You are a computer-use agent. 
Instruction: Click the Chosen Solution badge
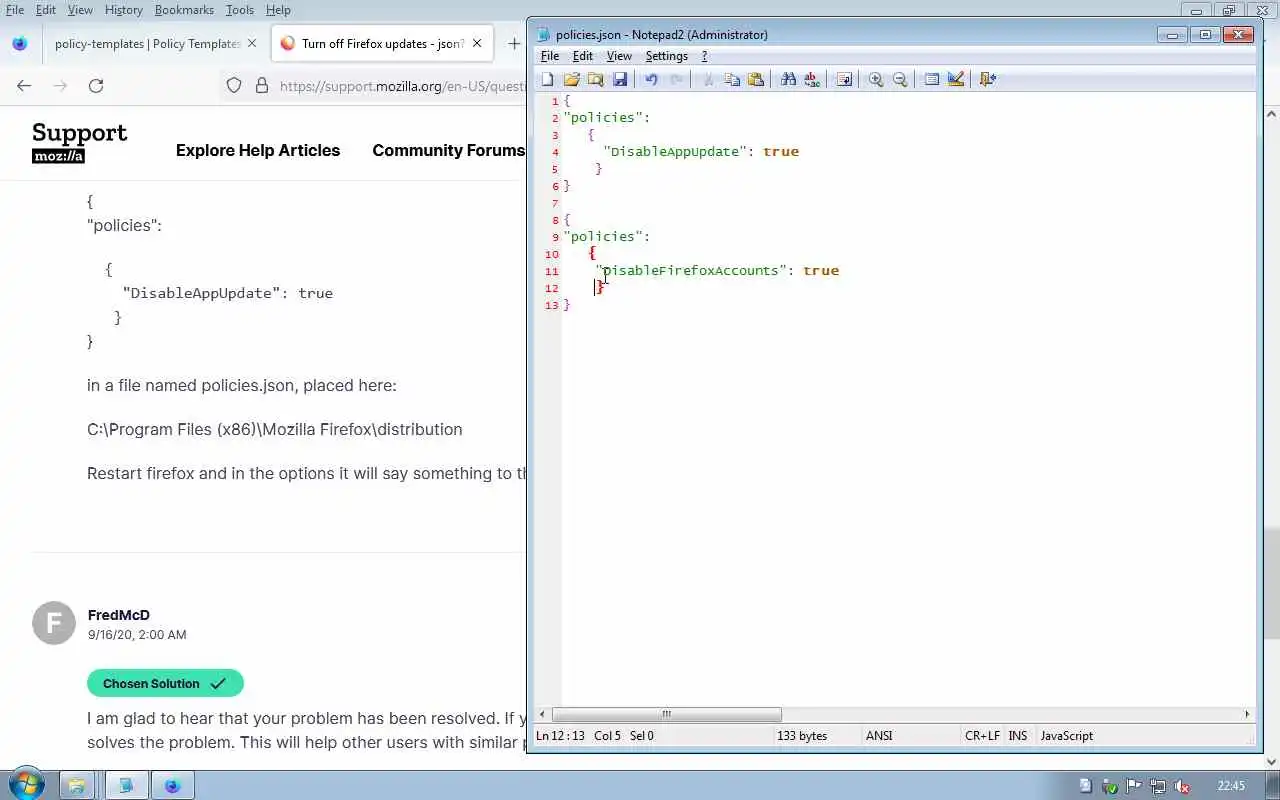[x=165, y=684]
